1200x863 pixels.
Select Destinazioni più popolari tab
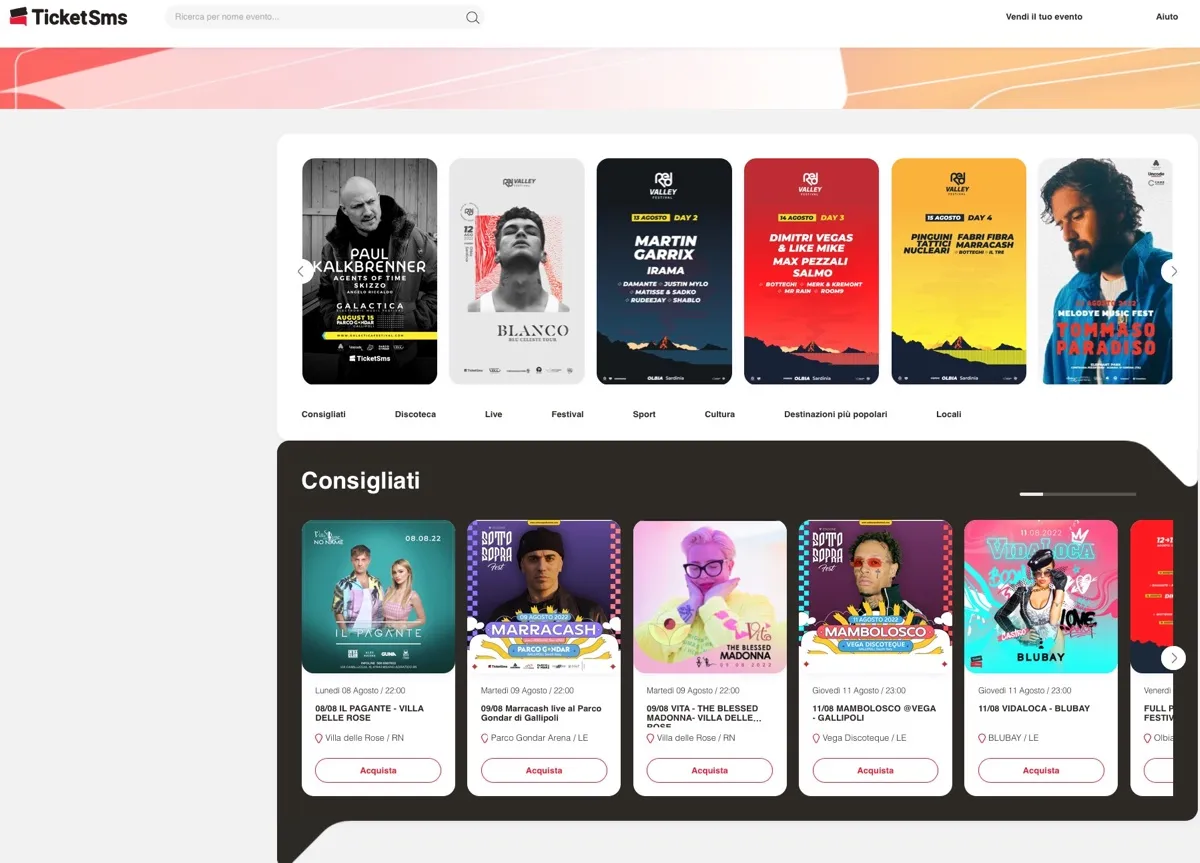tap(835, 414)
